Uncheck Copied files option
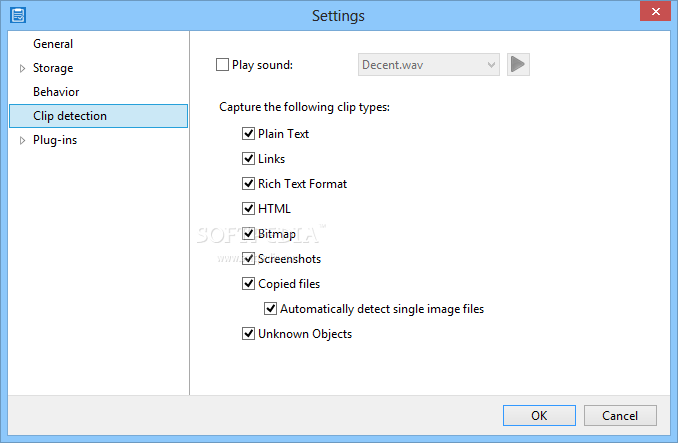 [x=248, y=284]
